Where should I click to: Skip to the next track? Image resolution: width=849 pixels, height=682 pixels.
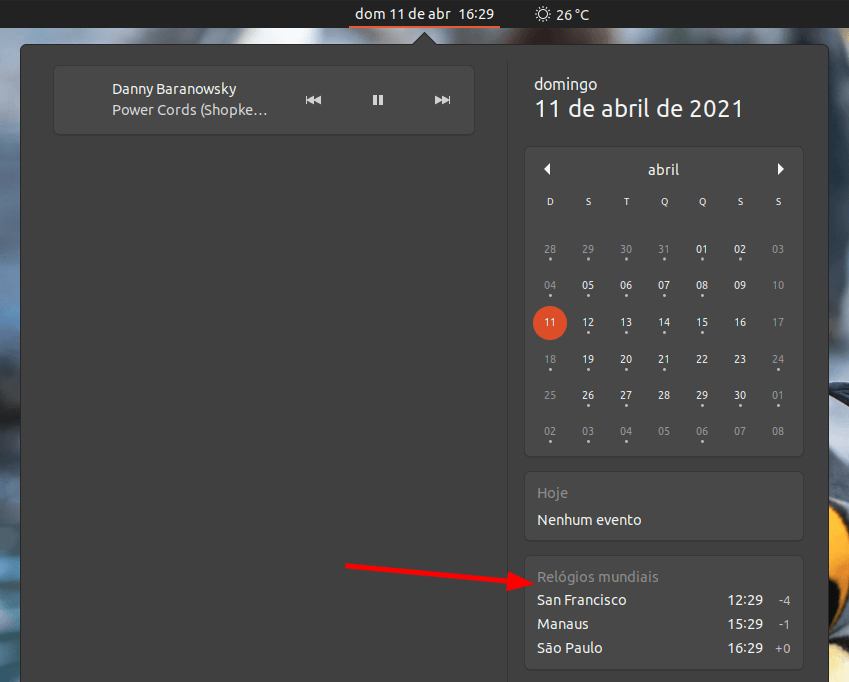(x=442, y=100)
